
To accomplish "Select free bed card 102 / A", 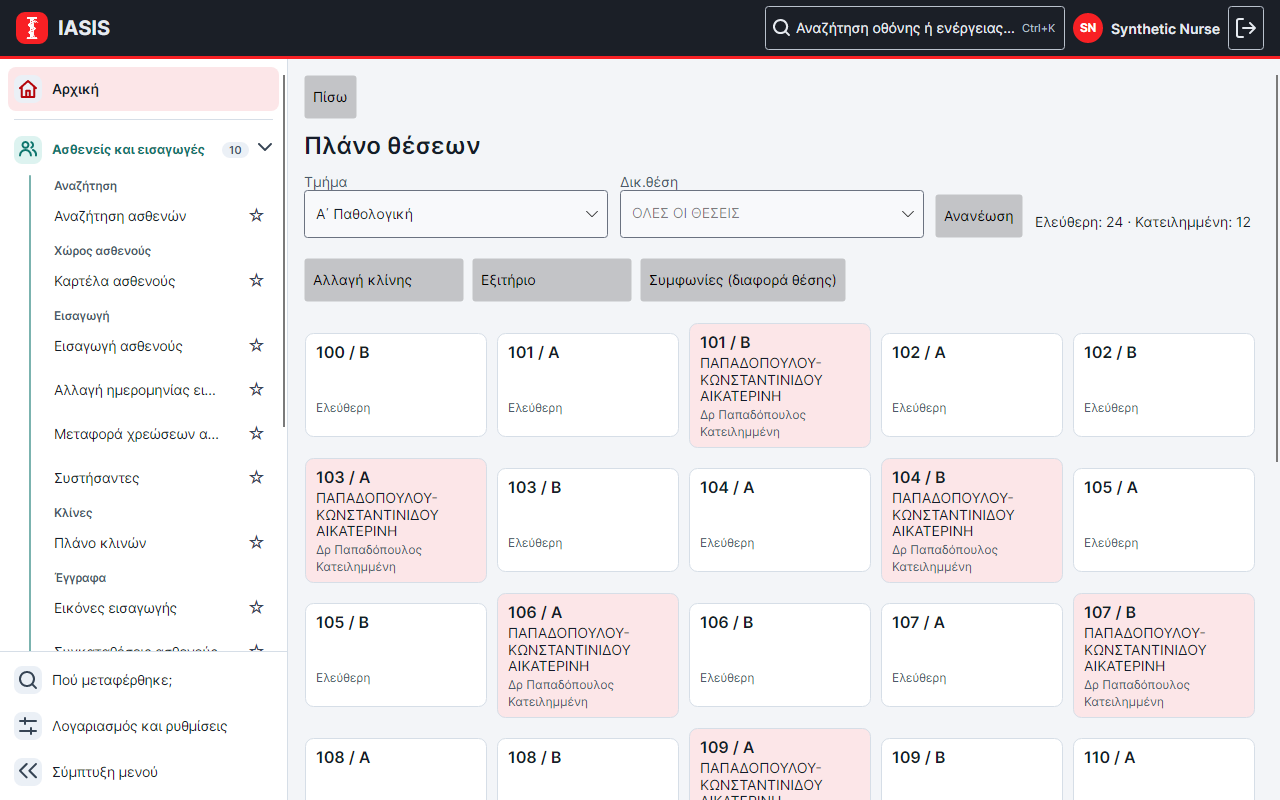I will pos(972,385).
